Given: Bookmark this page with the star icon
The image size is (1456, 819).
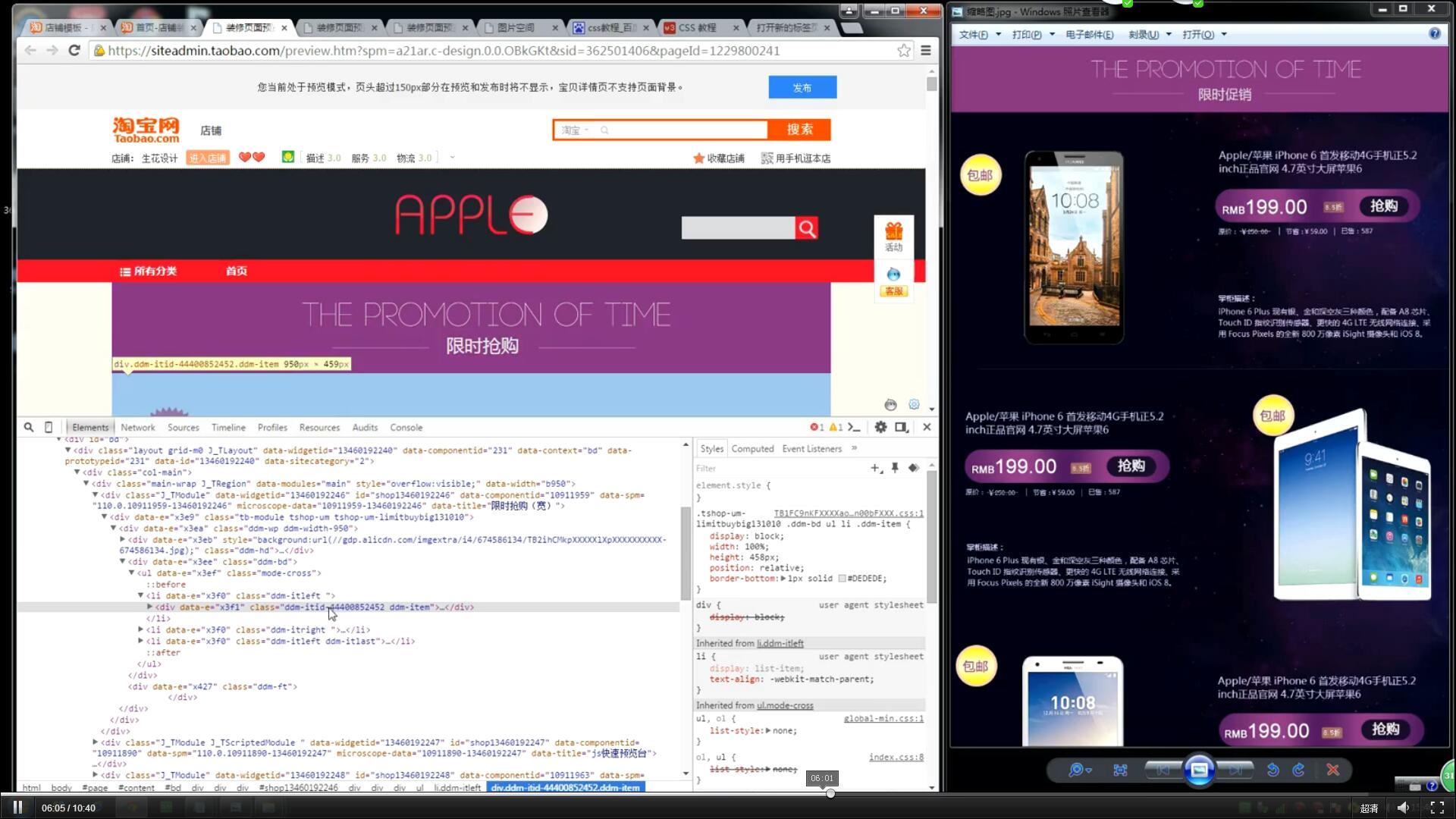Looking at the screenshot, I should point(904,50).
